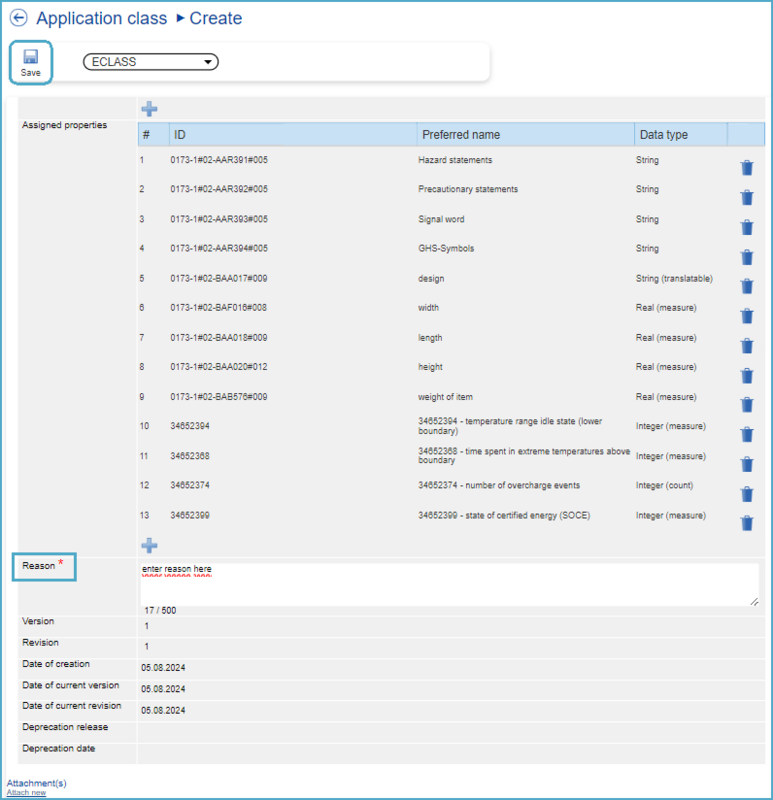Screen dimensions: 773x800
Task: Click the Application class breadcrumb
Action: 100,18
